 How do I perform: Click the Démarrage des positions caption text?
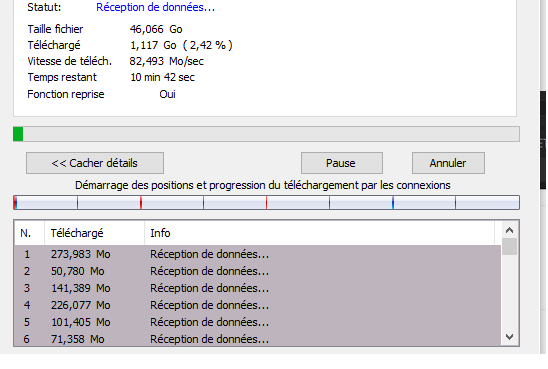coord(263,185)
